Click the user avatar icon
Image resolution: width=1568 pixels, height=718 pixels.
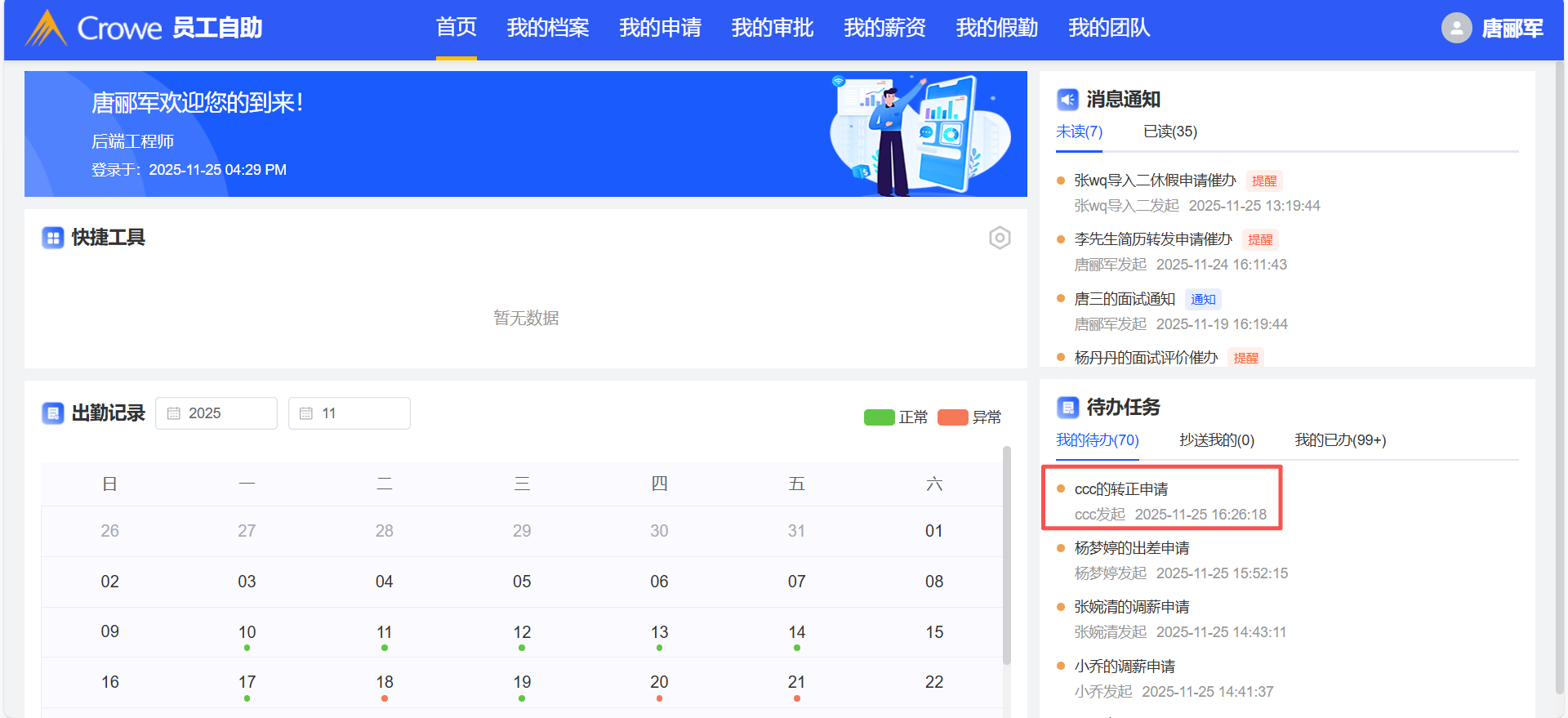(1456, 28)
